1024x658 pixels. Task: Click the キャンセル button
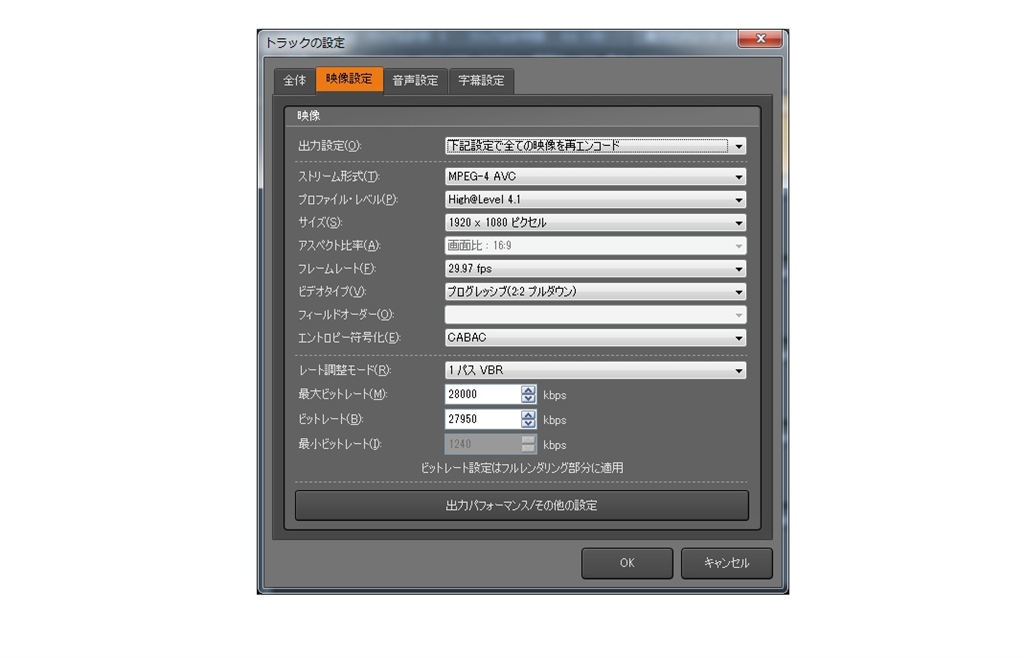(726, 563)
